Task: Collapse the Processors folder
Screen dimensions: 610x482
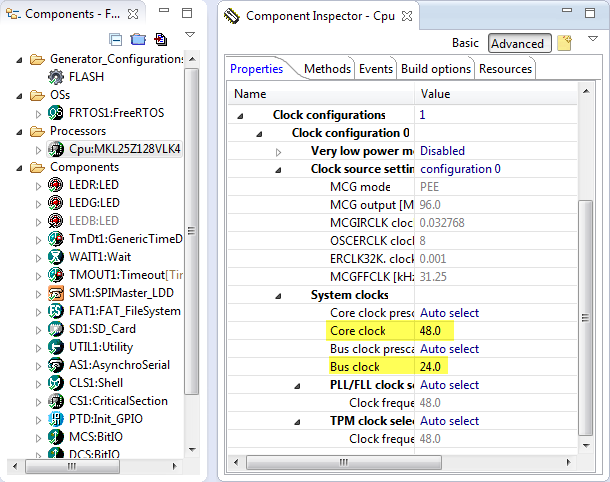Action: coord(20,131)
